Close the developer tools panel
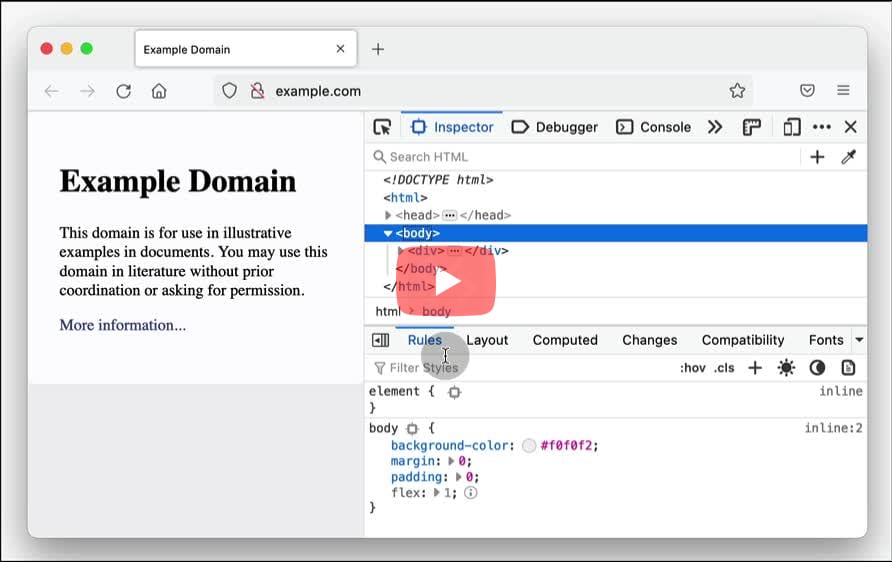Screen dimensions: 892x562 click(850, 127)
